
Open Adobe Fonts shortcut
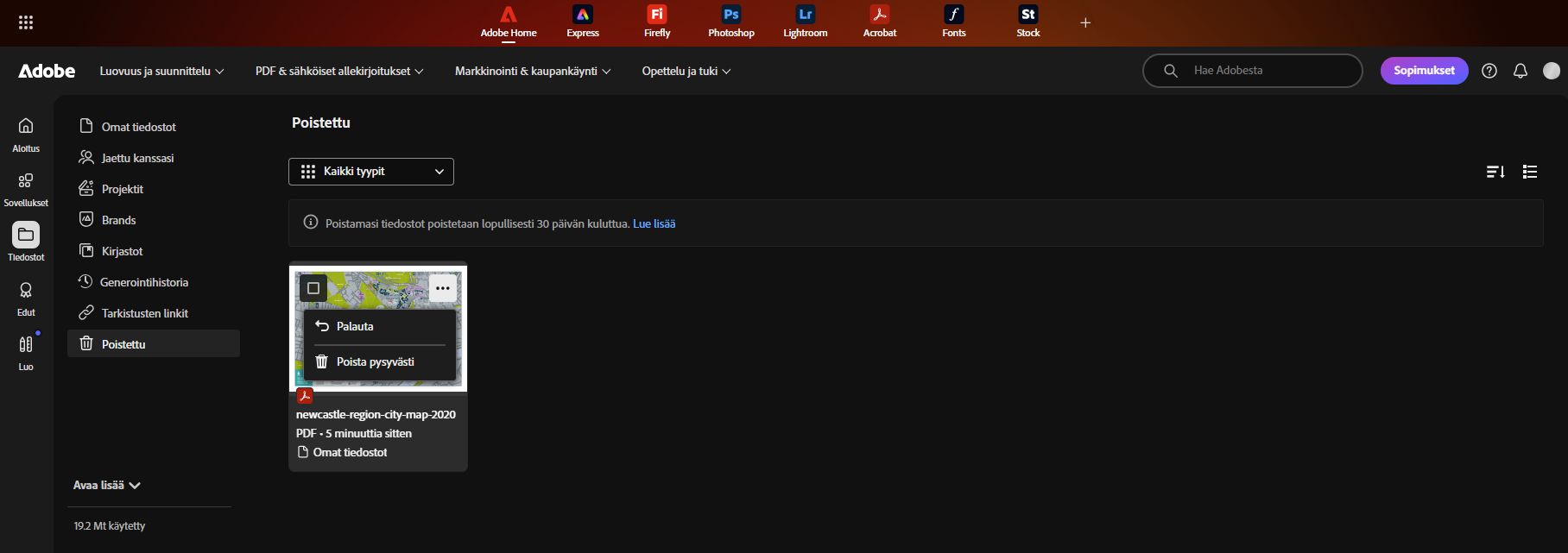point(954,22)
